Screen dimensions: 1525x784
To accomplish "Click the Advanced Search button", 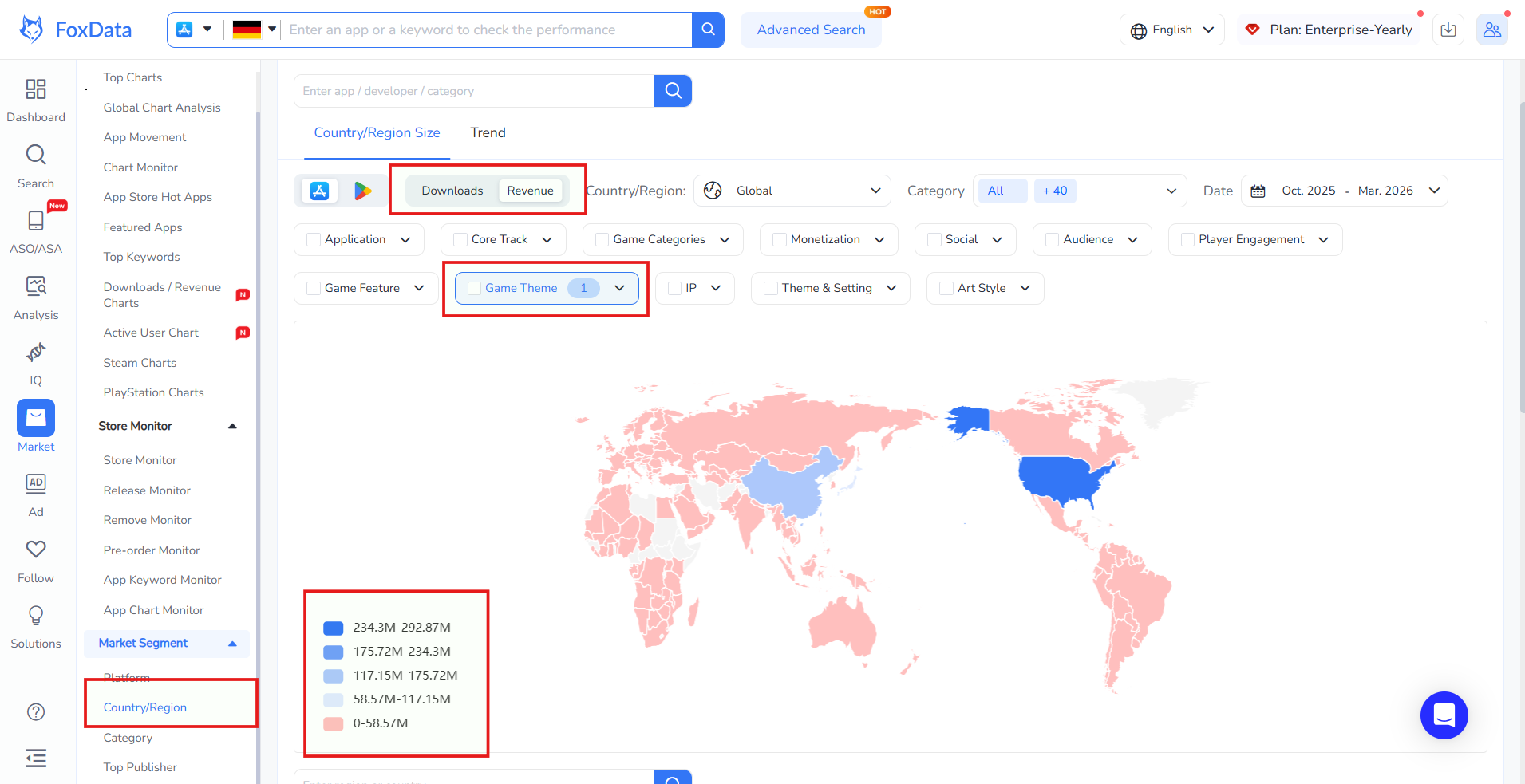I will 811,30.
